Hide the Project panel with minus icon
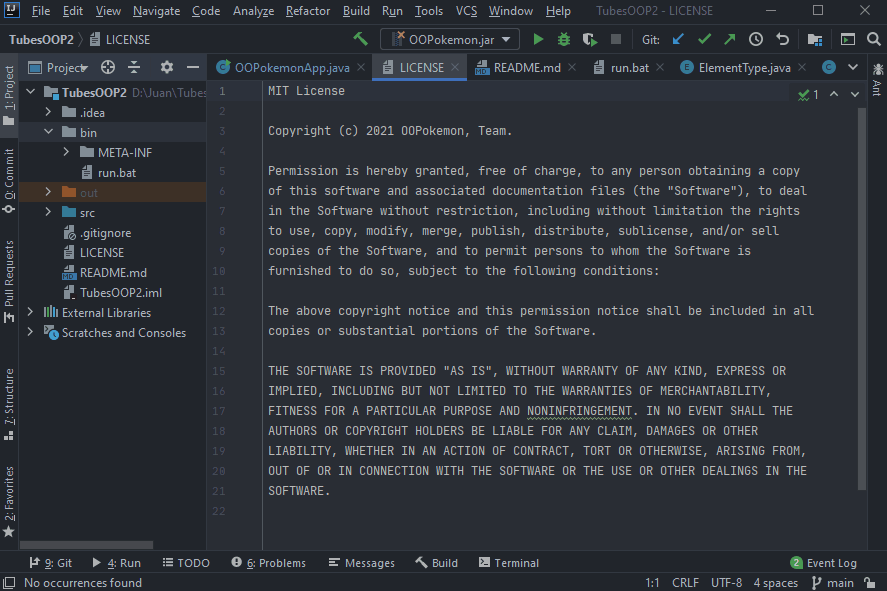The width and height of the screenshot is (887, 591). (x=193, y=67)
